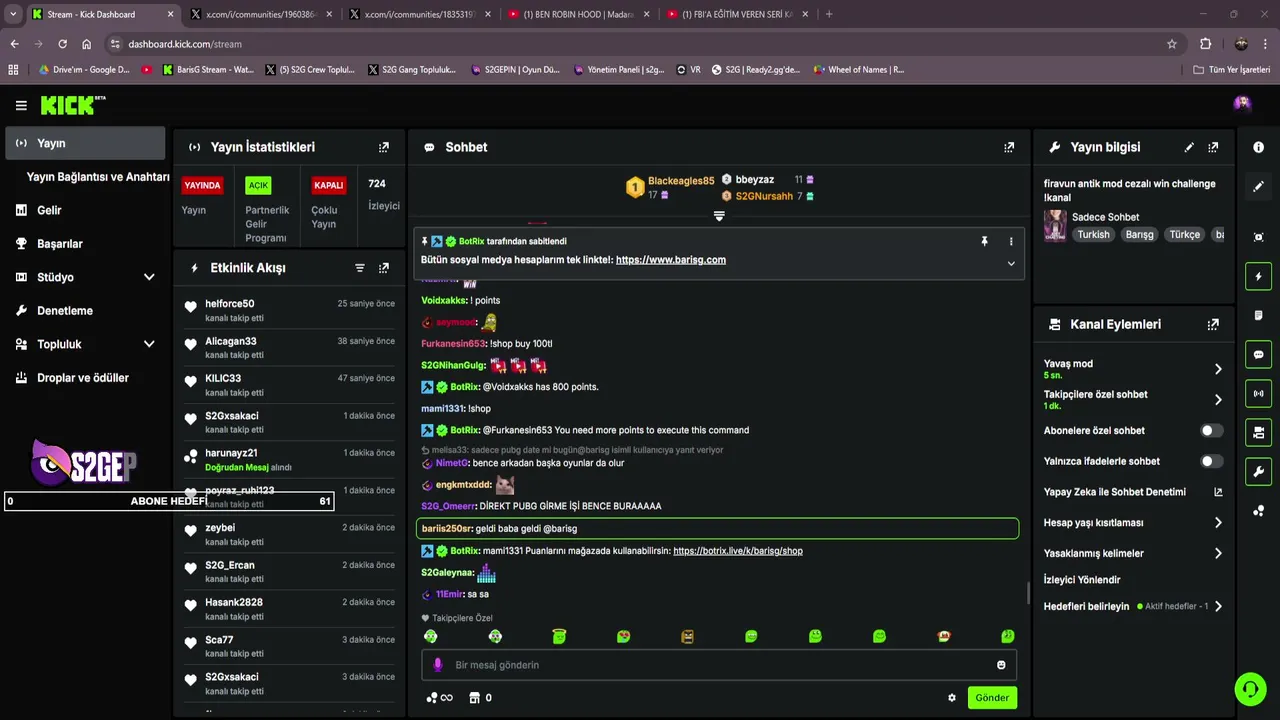Open the emoji picker in message box

1001,665
